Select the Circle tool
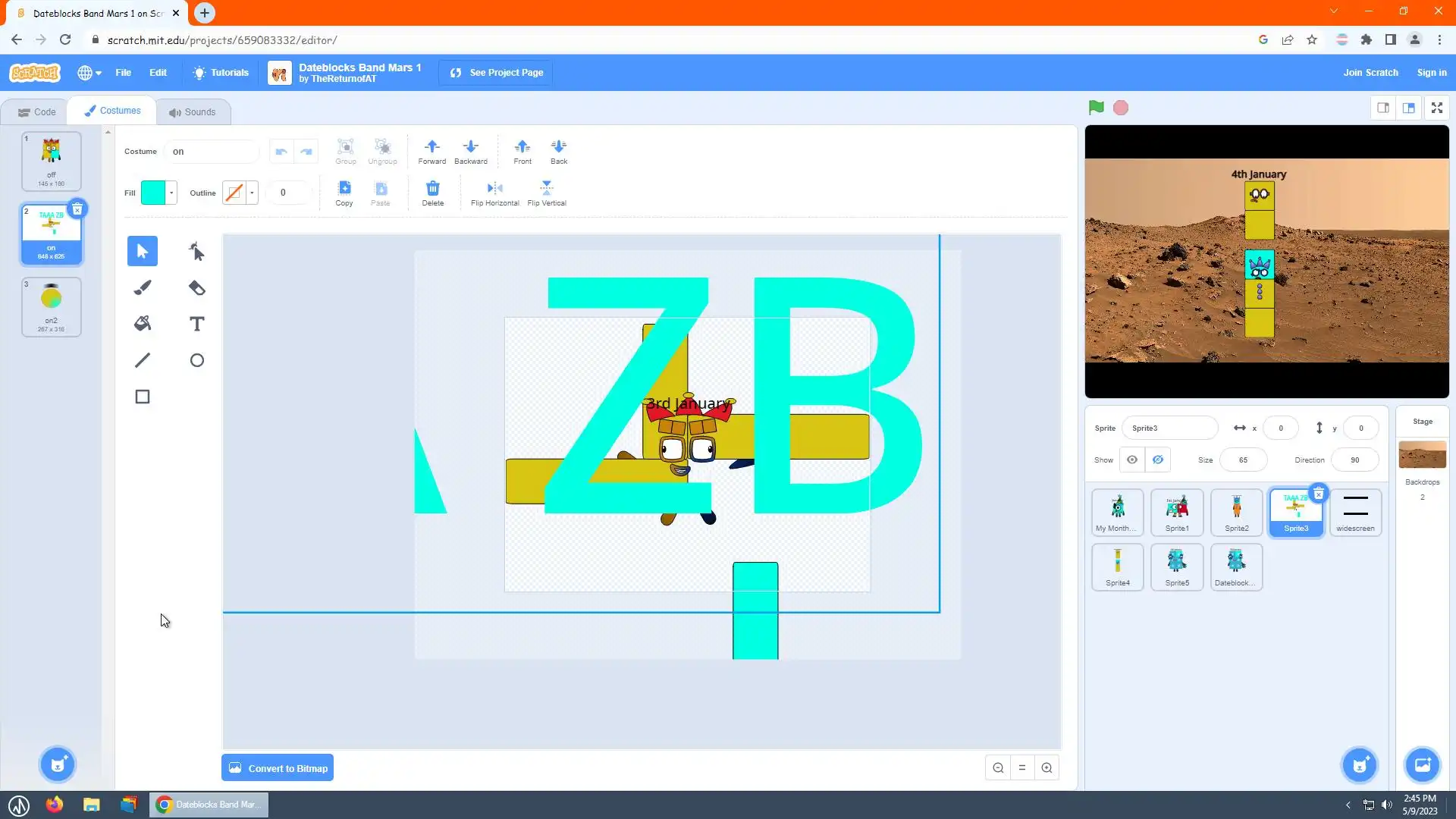 pos(196,360)
